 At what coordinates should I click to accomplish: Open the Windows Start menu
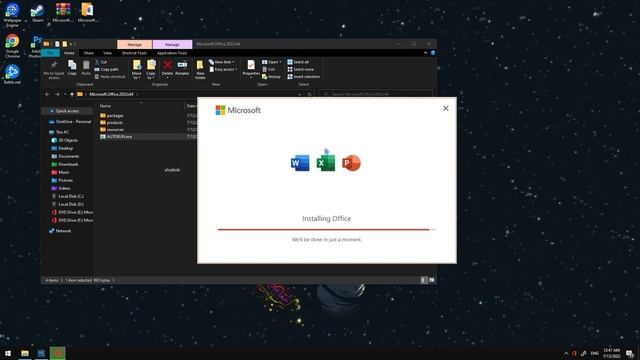coord(8,353)
